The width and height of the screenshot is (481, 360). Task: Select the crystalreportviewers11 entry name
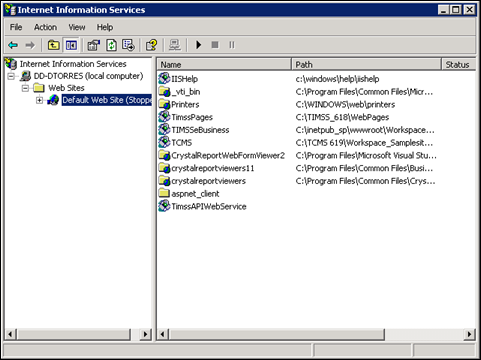click(x=213, y=168)
